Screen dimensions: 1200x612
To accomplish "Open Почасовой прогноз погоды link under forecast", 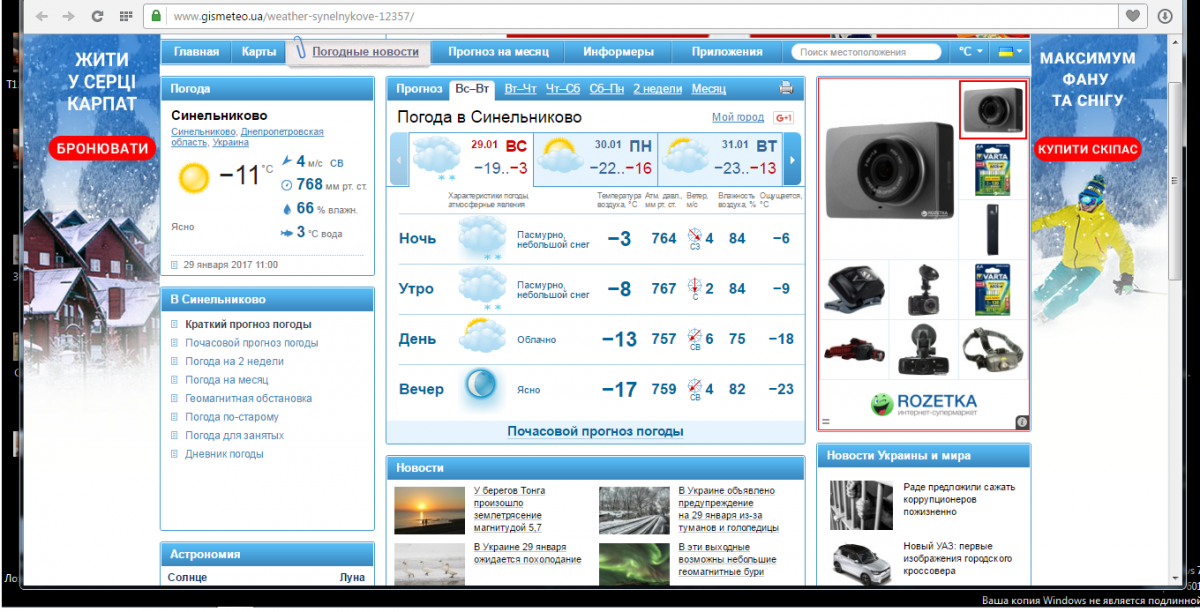I will 595,431.
